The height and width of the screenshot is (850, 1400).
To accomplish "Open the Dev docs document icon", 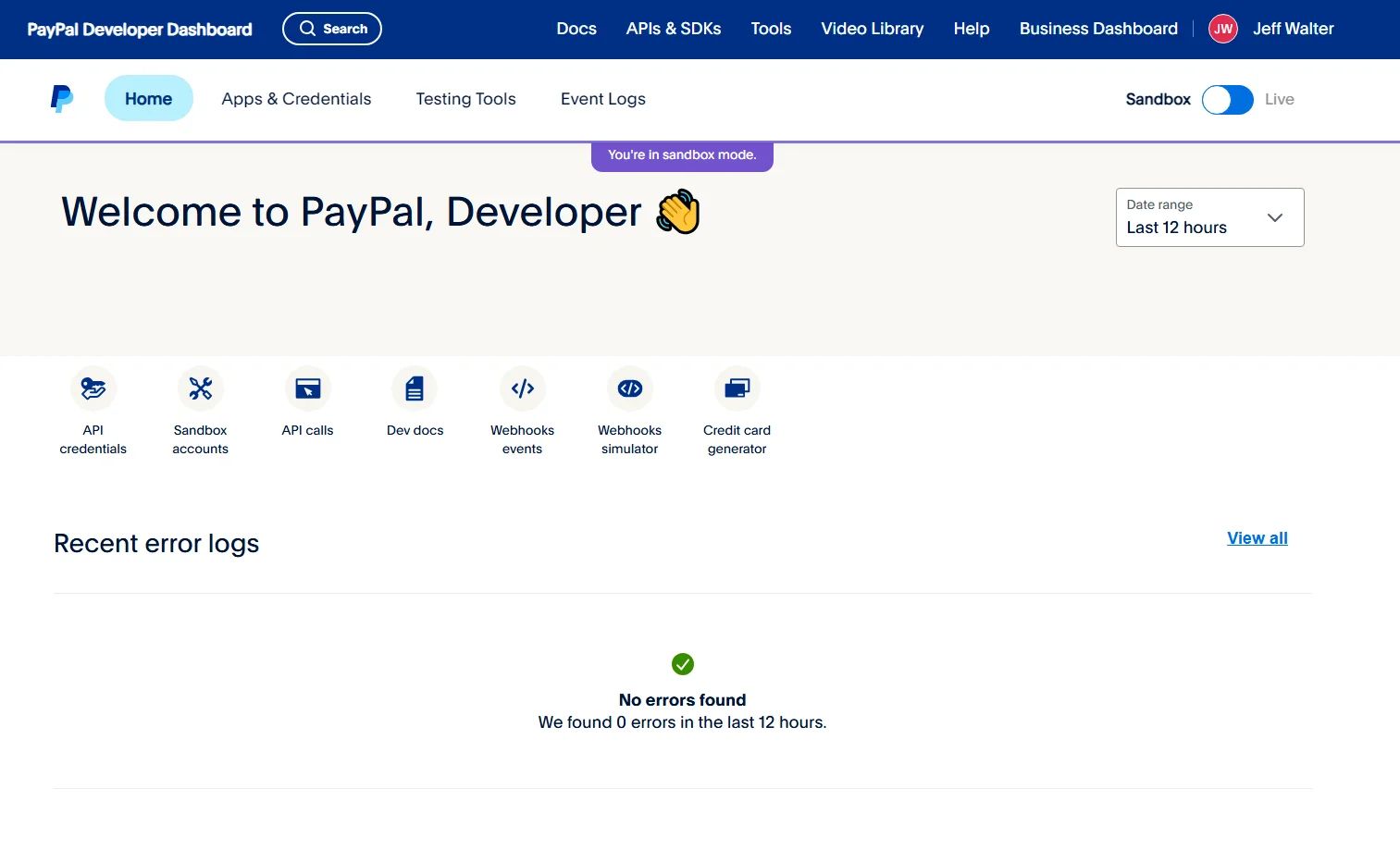I will 415,389.
